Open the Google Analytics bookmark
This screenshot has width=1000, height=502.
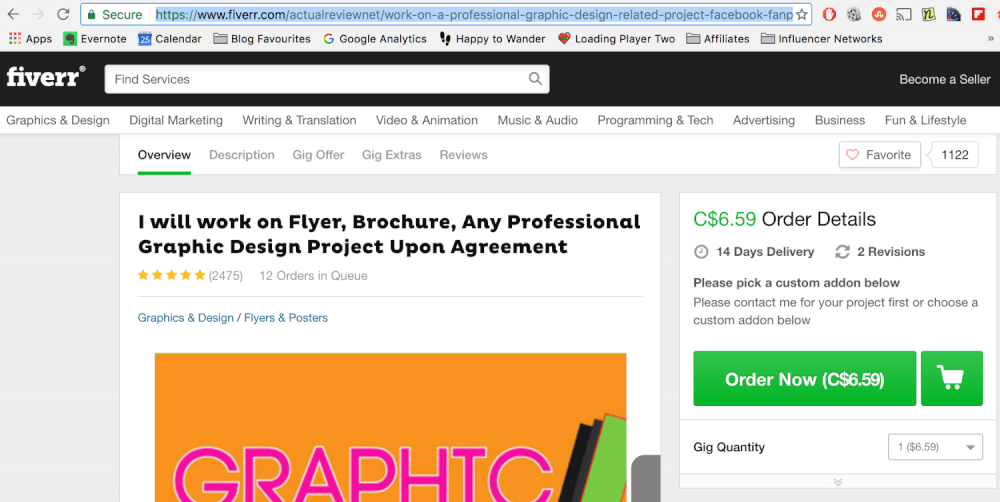[375, 39]
